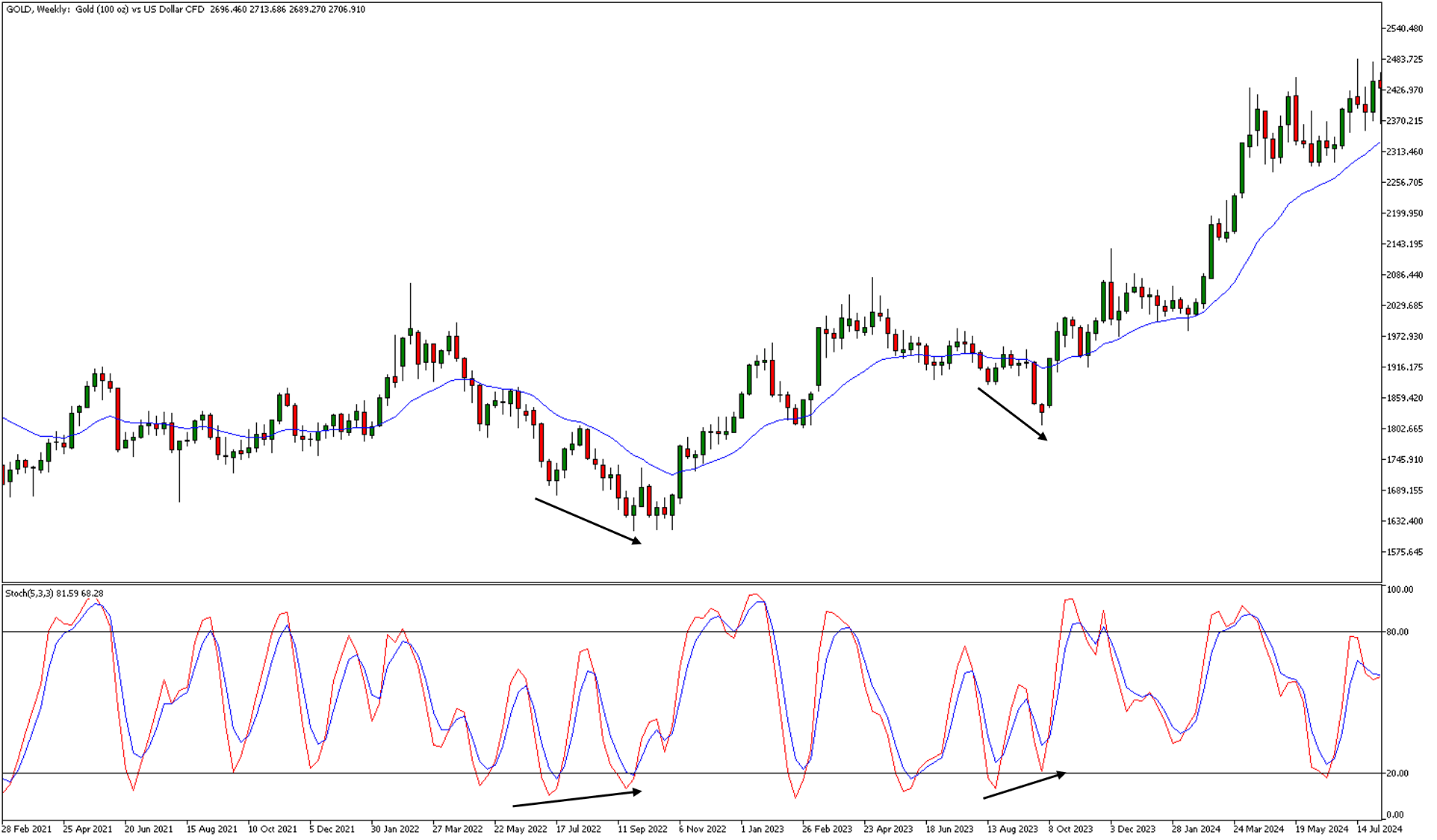Viewport: 1437px width, 840px height.
Task: Select the 1802.665 price axis value
Action: 1404,429
